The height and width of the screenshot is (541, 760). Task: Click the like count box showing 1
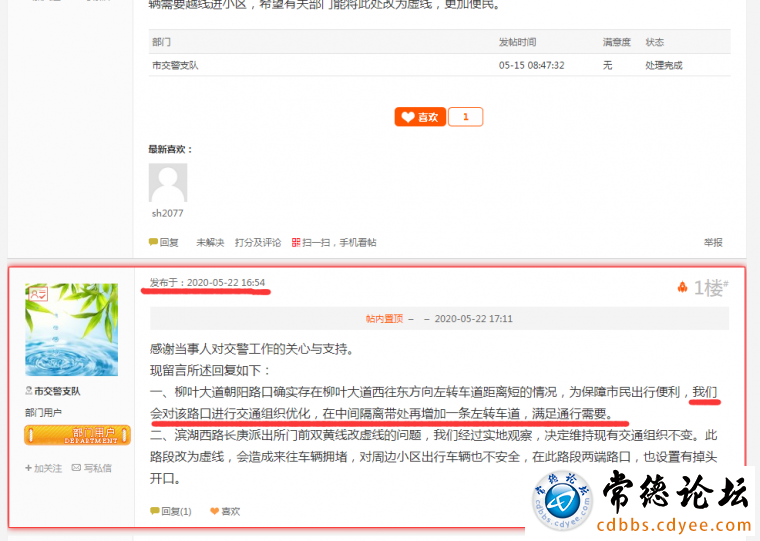465,117
